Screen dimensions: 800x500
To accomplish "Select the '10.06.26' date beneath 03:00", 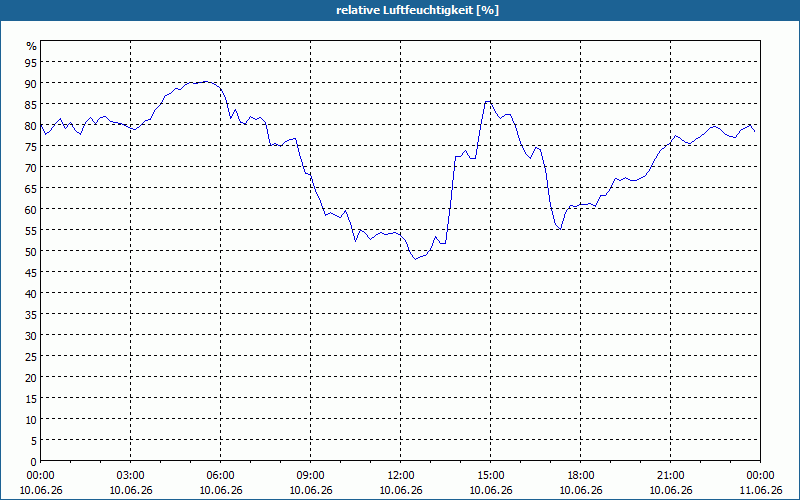I will point(131,490).
